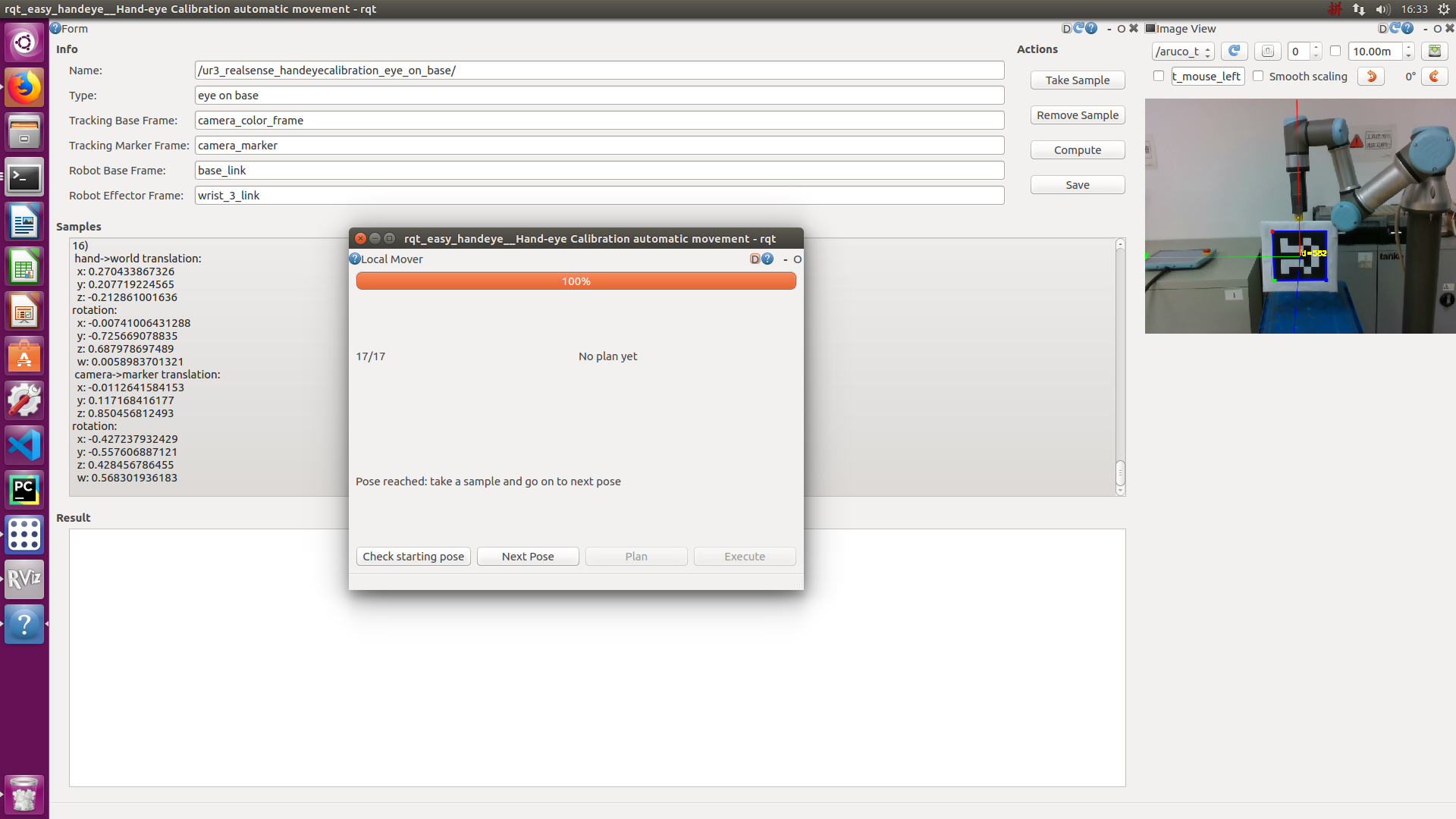
Task: Click the Take Sample button
Action: coord(1077,80)
